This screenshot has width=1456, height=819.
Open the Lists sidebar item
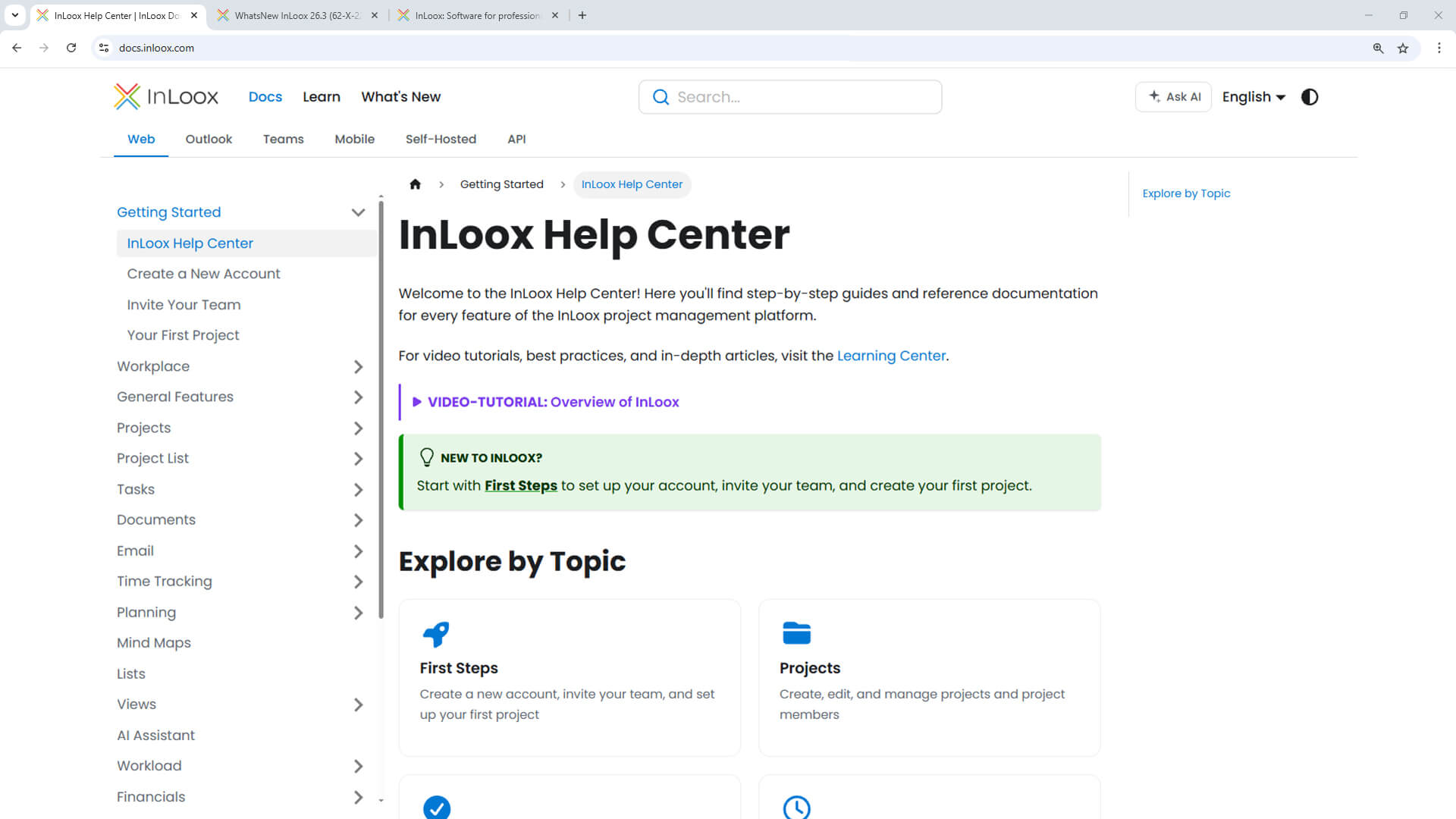tap(130, 674)
